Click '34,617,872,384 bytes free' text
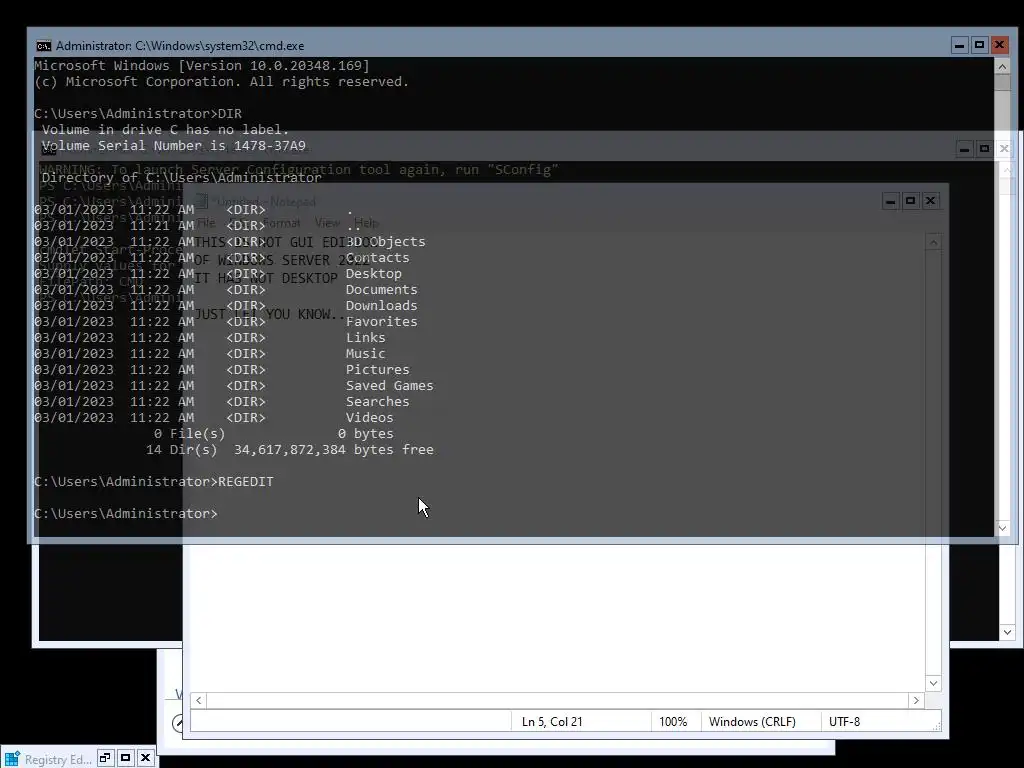Viewport: 1024px width, 768px height. [x=334, y=449]
